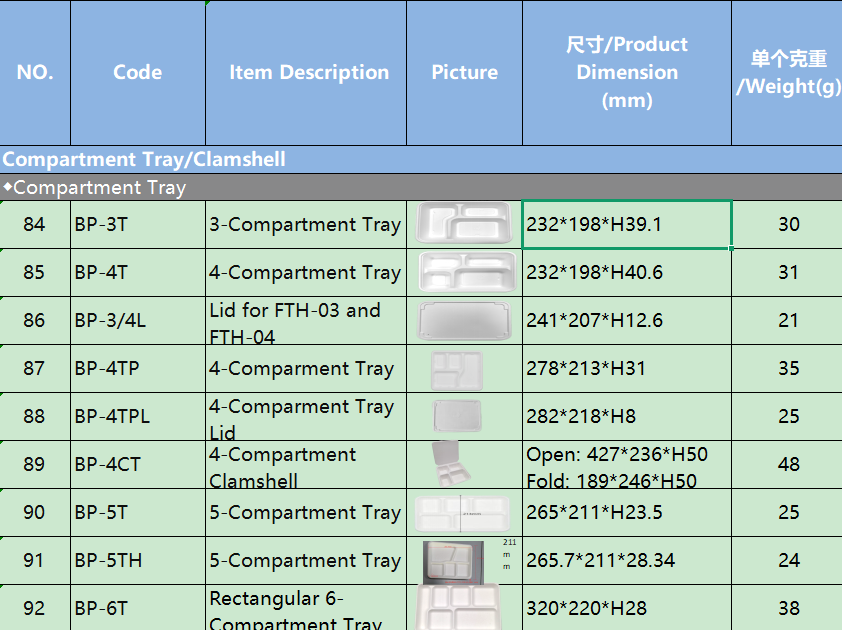
Task: Click weight value 48 for BP-4CT
Action: click(x=788, y=465)
